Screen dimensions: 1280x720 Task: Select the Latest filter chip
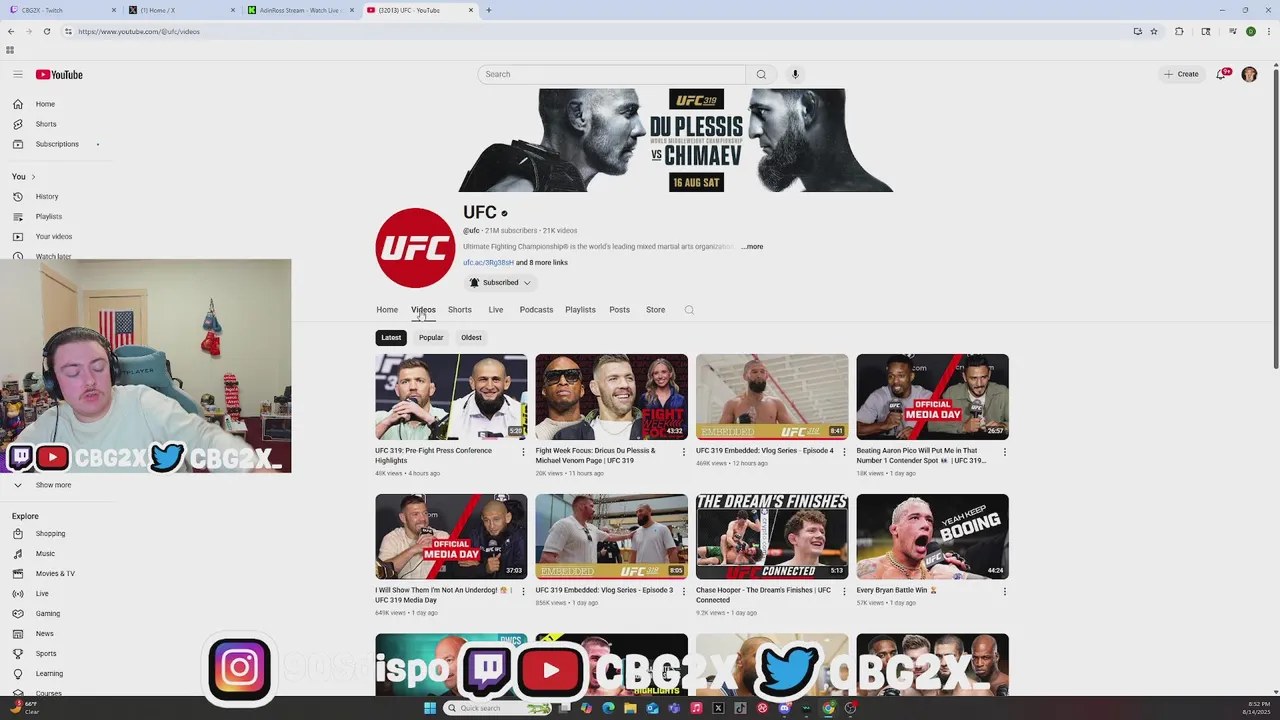(x=391, y=338)
